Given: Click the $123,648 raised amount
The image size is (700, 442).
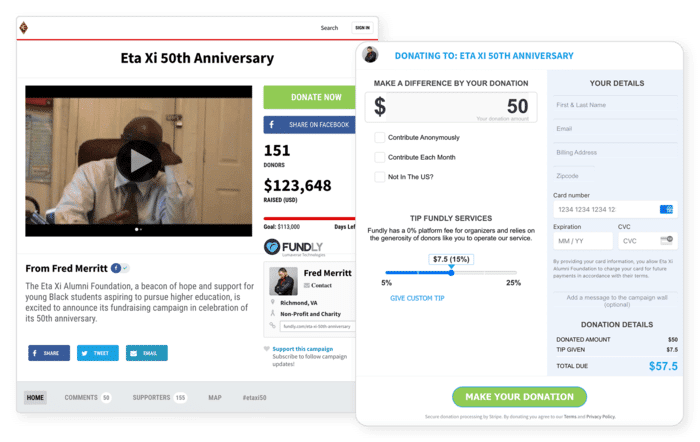Looking at the screenshot, I should pos(297,185).
